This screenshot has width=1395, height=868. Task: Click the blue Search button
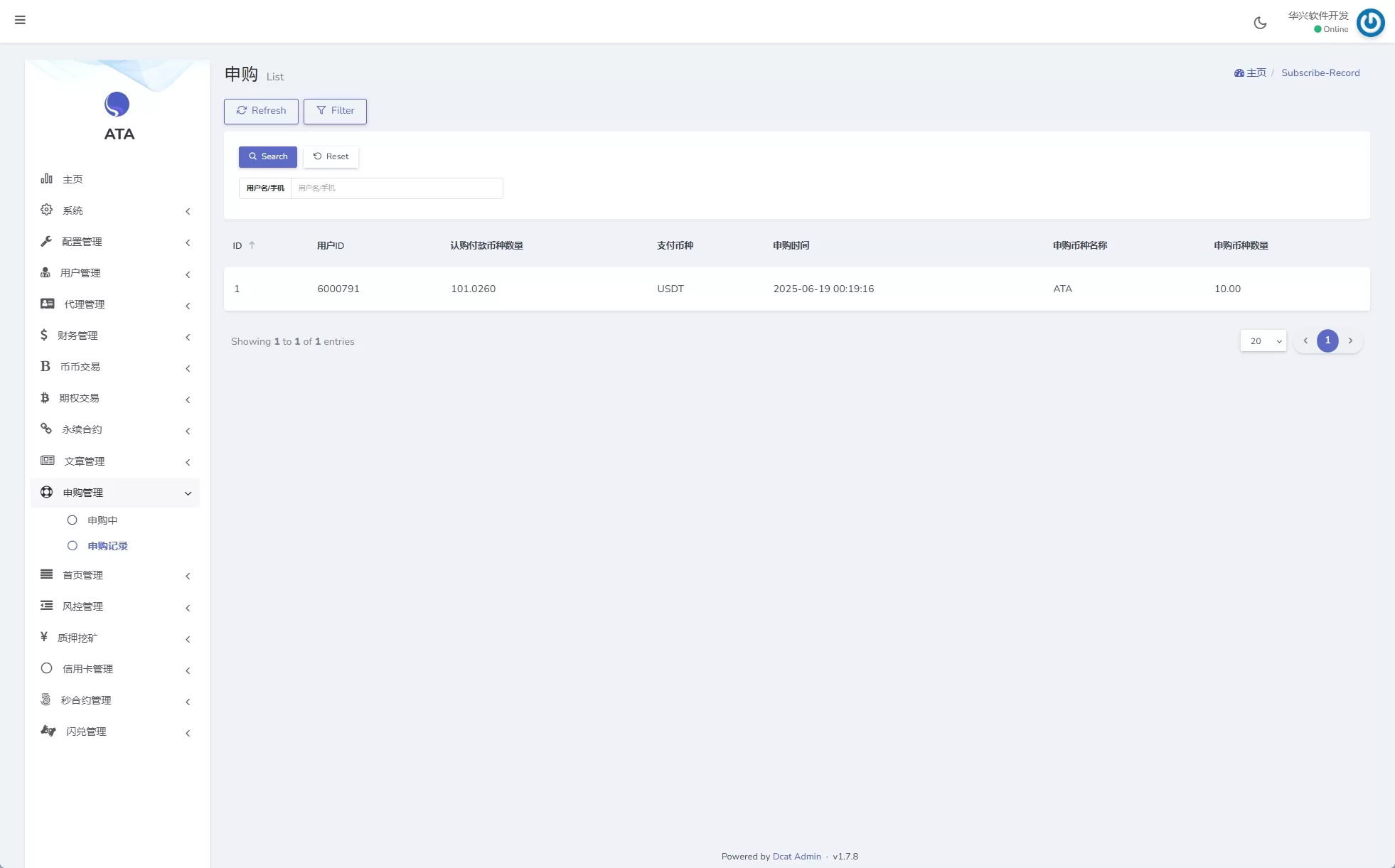point(267,156)
